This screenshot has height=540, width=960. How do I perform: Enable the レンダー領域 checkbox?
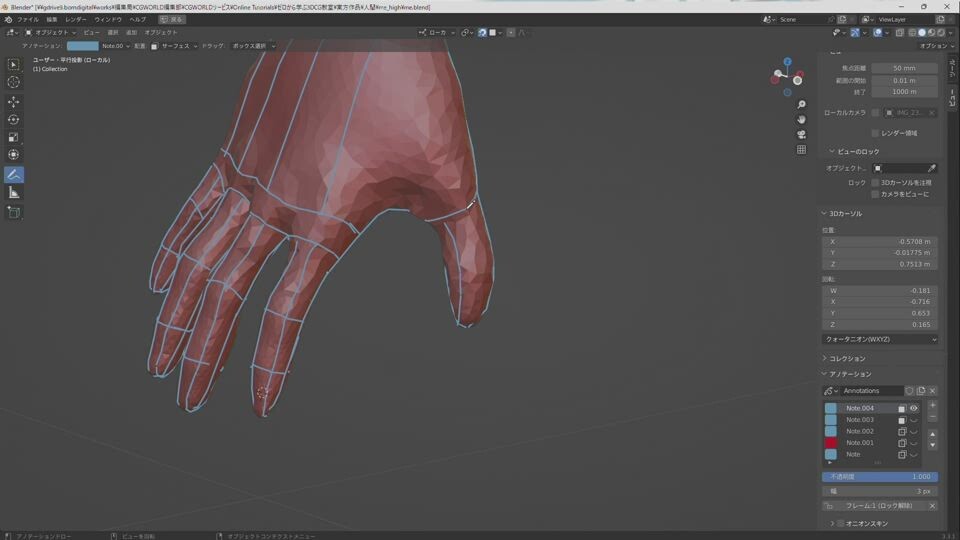pos(875,133)
